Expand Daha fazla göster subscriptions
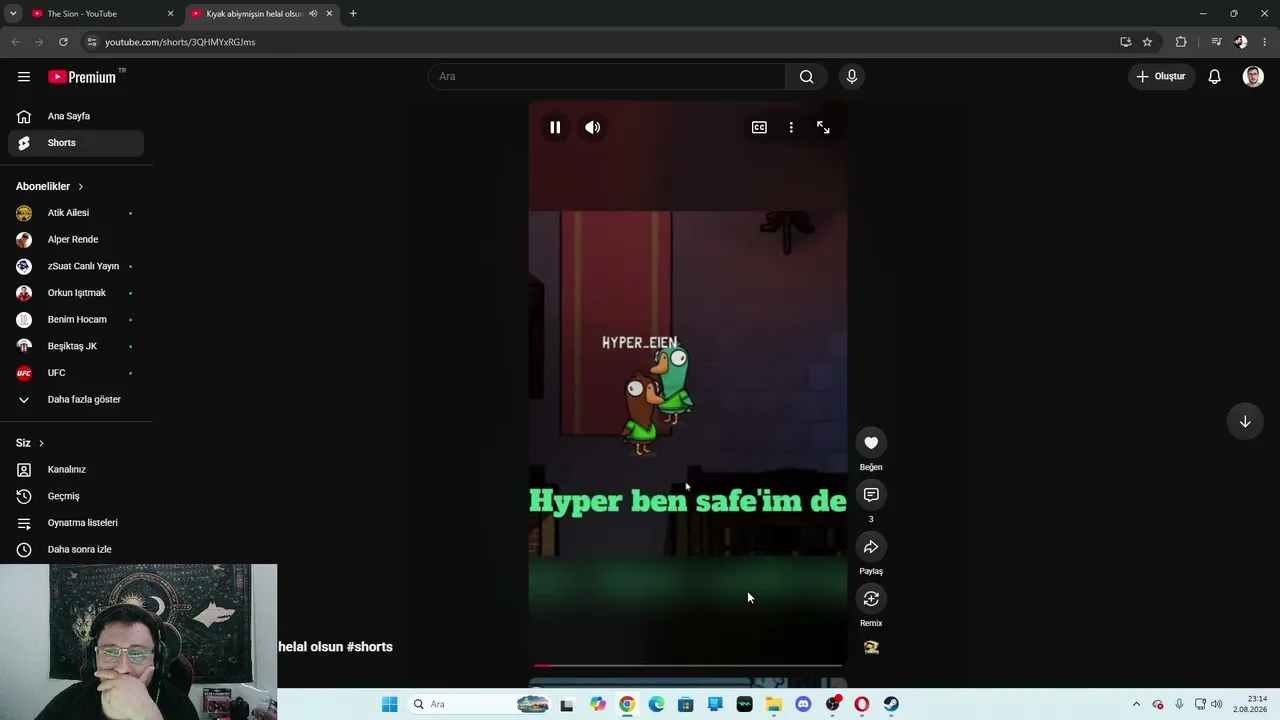This screenshot has height=720, width=1280. (76, 400)
